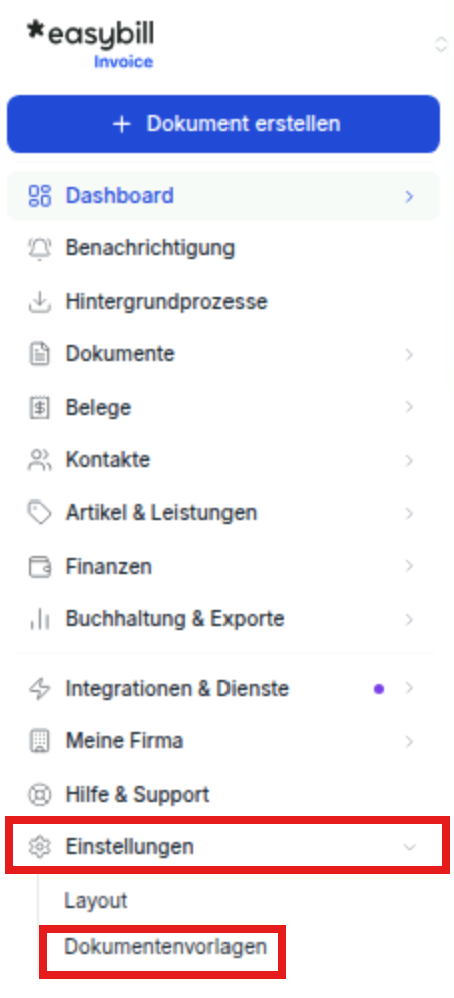The image size is (454, 998).
Task: Click the Finanzen wallet icon
Action: pos(39,566)
